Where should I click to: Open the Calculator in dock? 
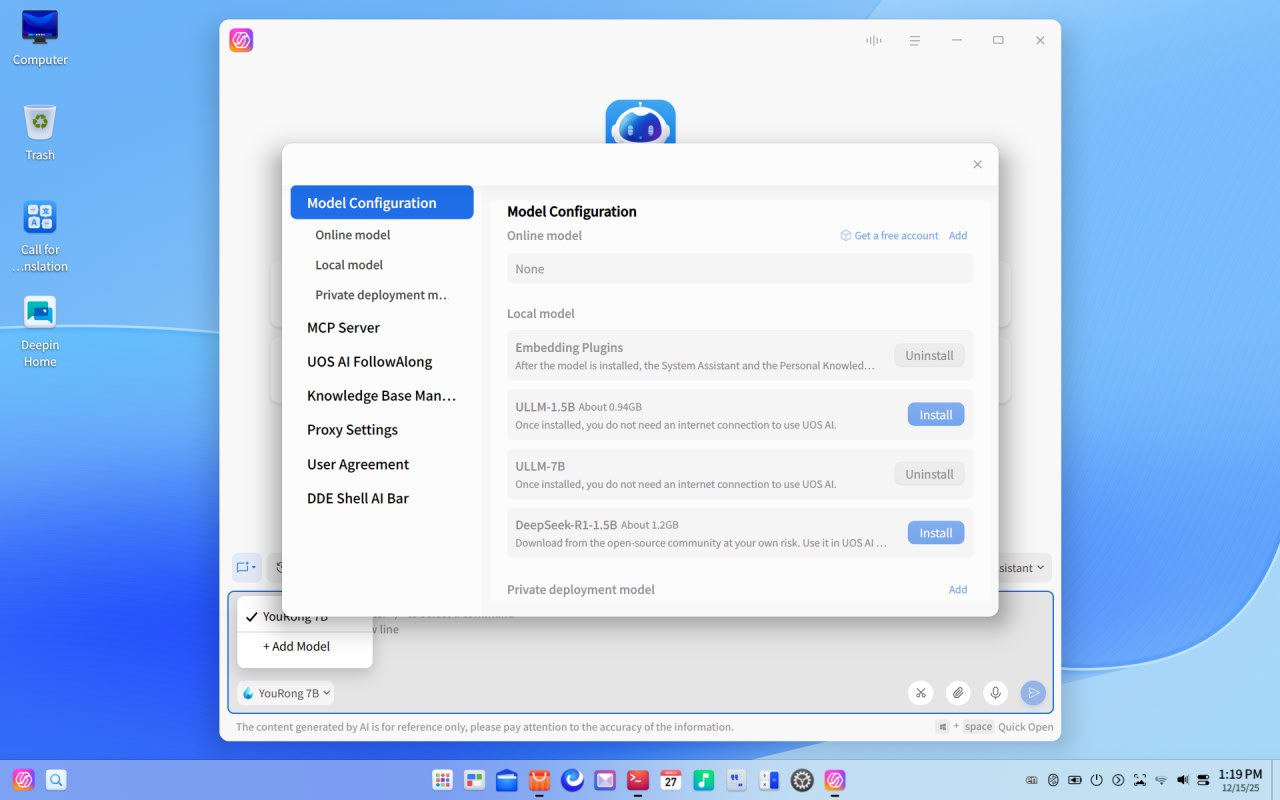(769, 780)
